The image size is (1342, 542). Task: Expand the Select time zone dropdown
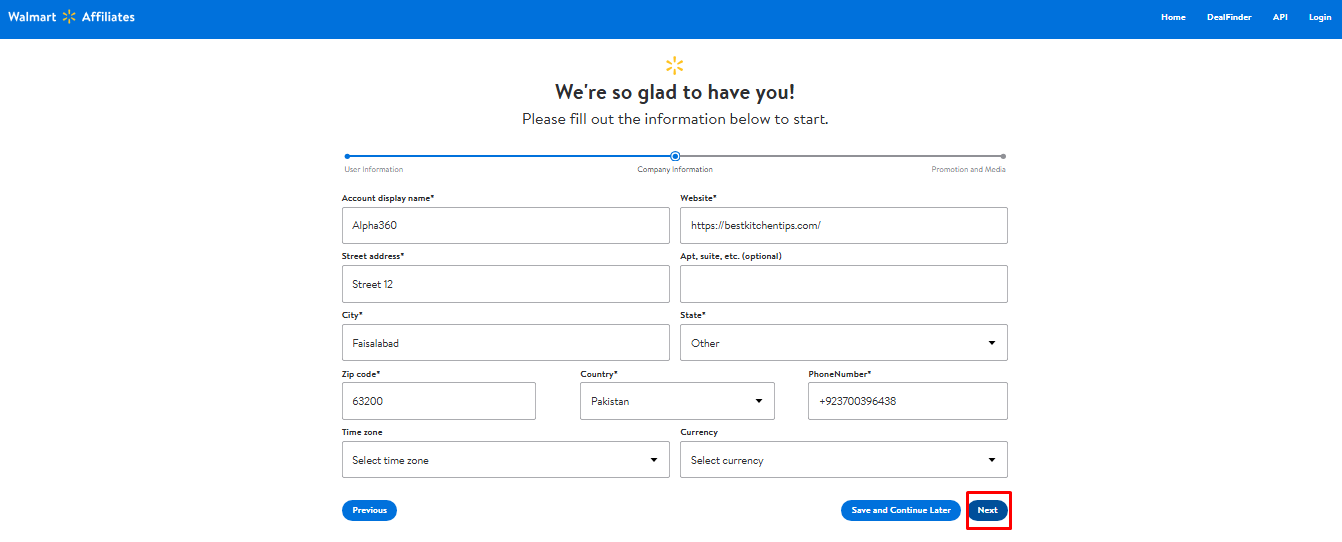pos(505,460)
